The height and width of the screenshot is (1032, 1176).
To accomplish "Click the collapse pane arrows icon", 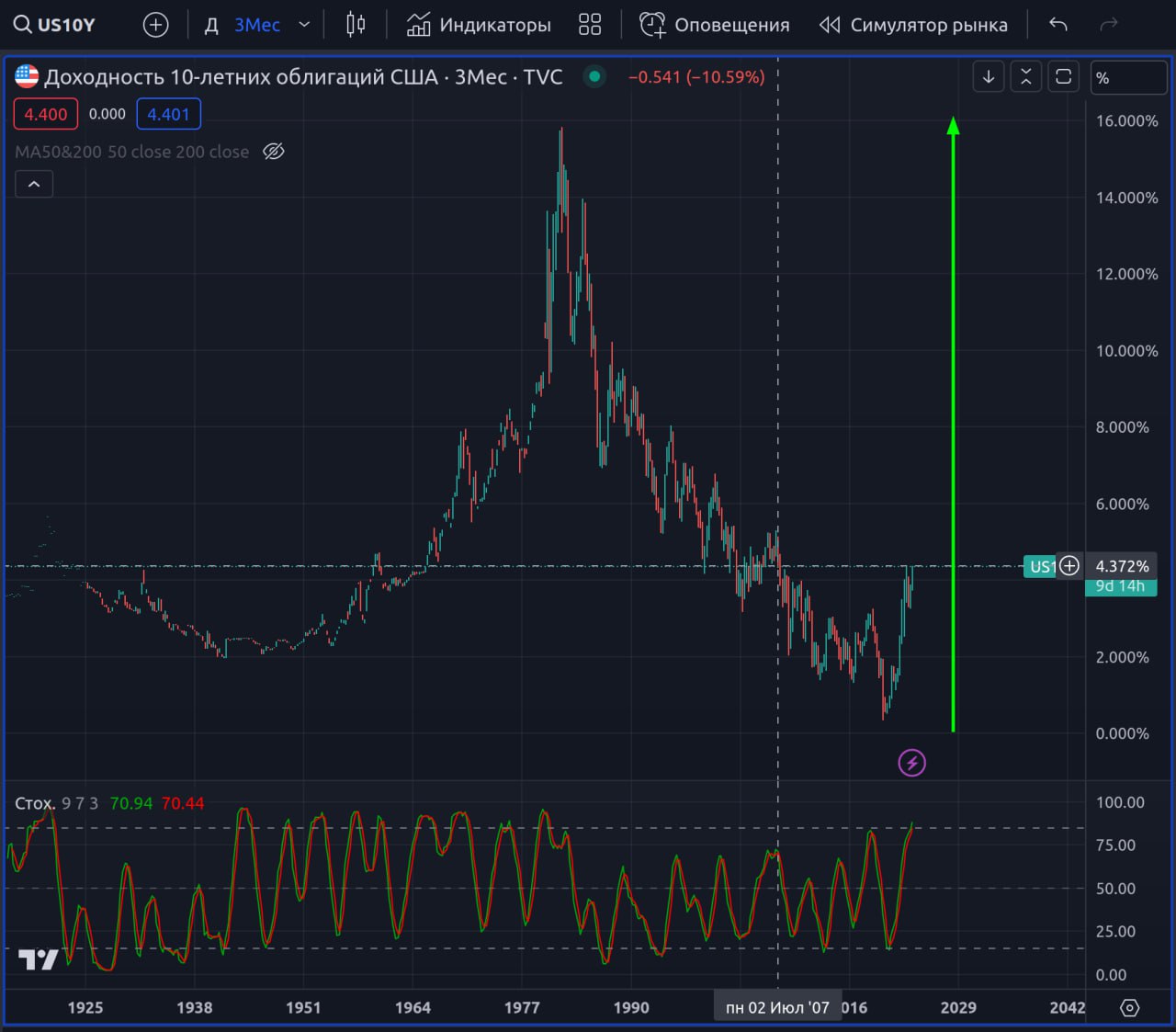I will tap(1026, 77).
